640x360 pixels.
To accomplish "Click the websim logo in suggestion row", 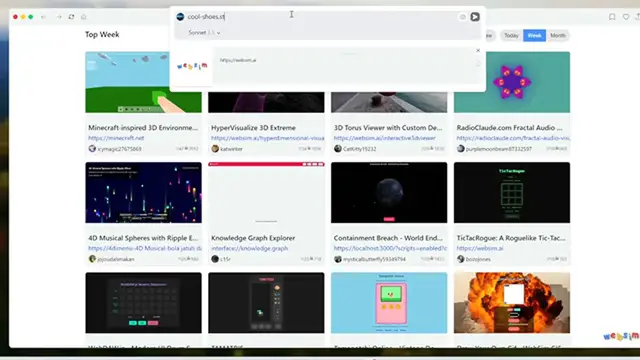I will pos(192,66).
